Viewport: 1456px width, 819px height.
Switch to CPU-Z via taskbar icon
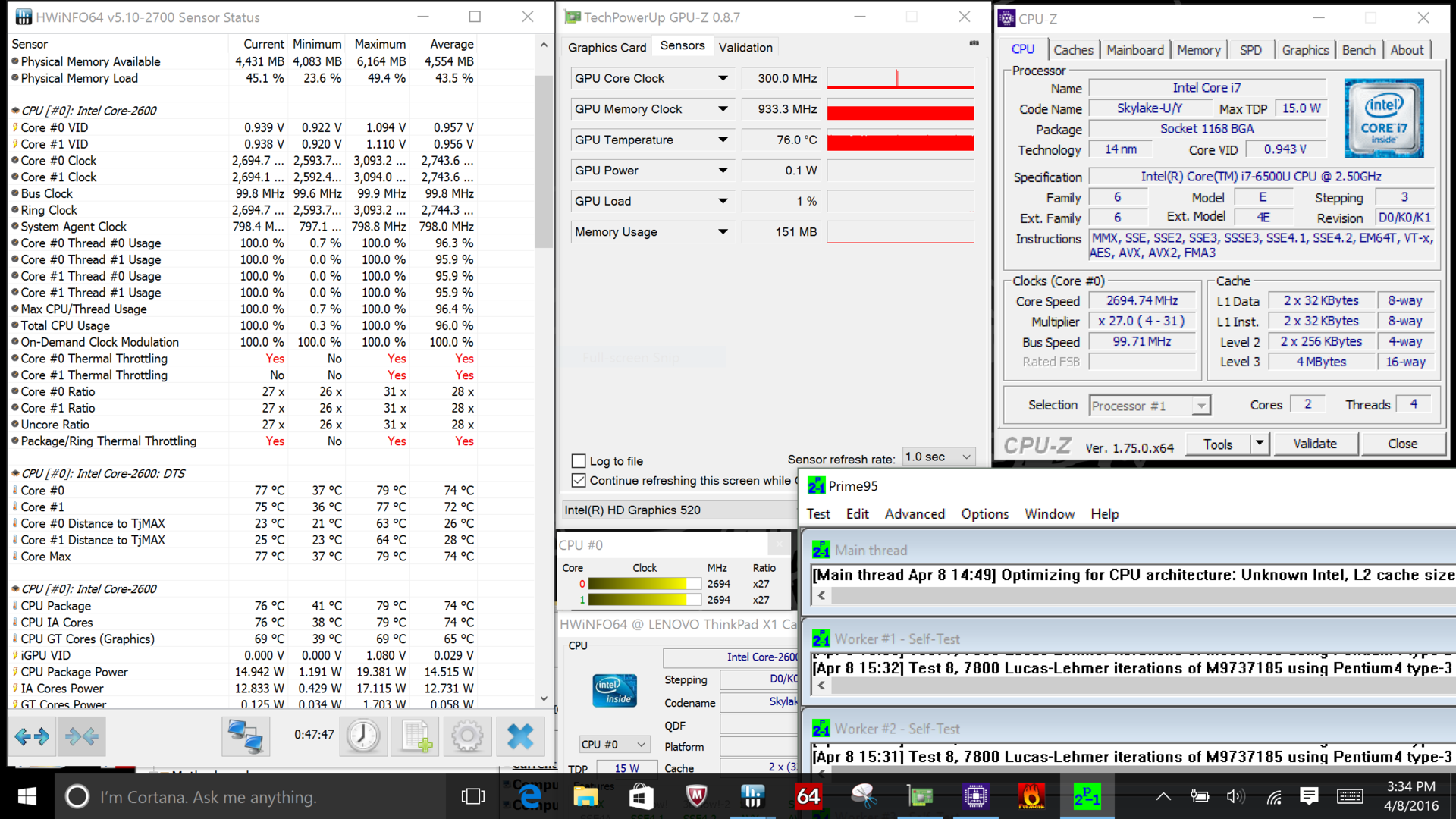pos(975,796)
